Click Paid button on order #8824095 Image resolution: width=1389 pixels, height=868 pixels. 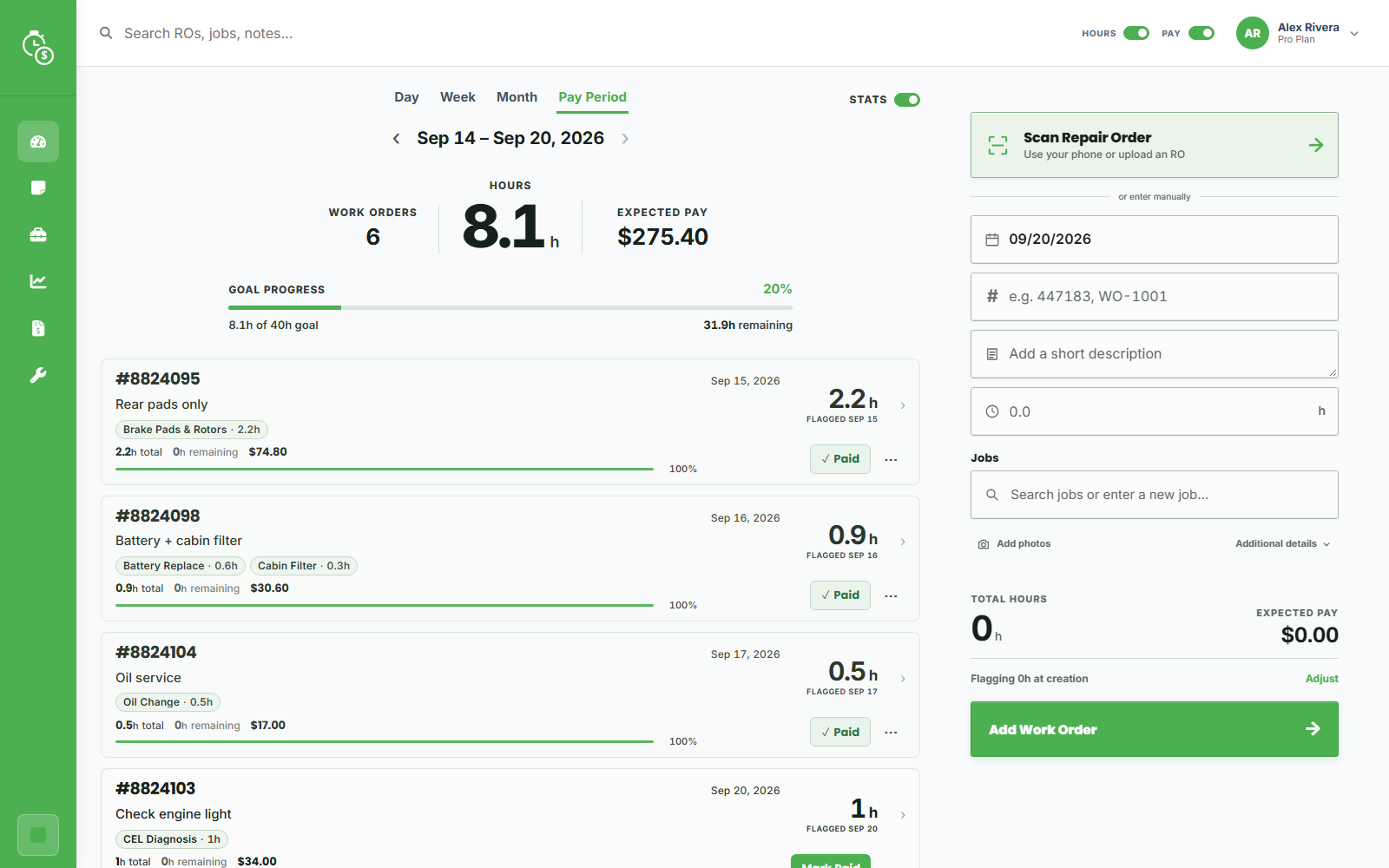click(839, 459)
